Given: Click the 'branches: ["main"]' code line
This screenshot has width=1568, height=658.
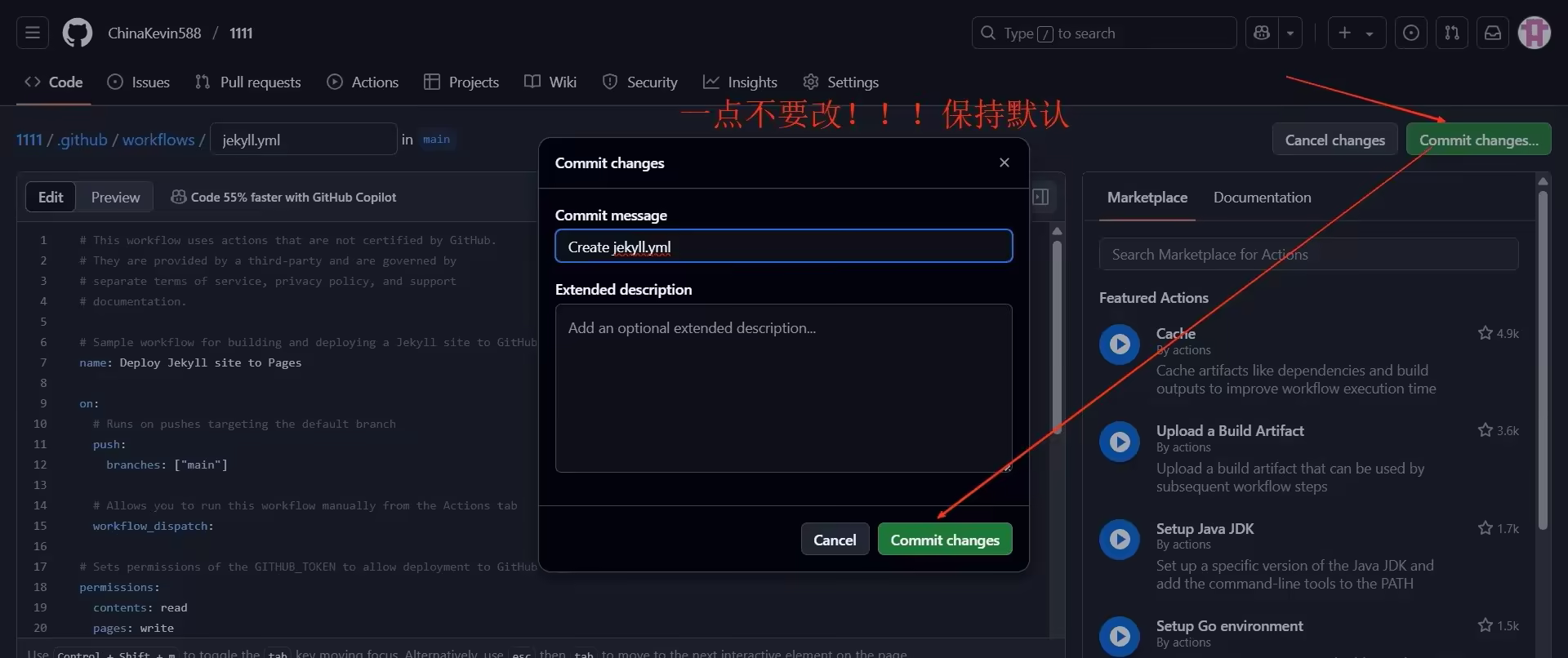Looking at the screenshot, I should 167,465.
